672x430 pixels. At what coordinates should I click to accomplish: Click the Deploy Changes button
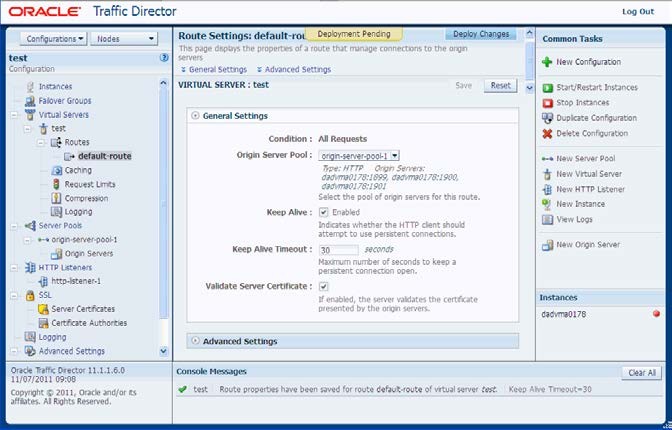(x=481, y=34)
